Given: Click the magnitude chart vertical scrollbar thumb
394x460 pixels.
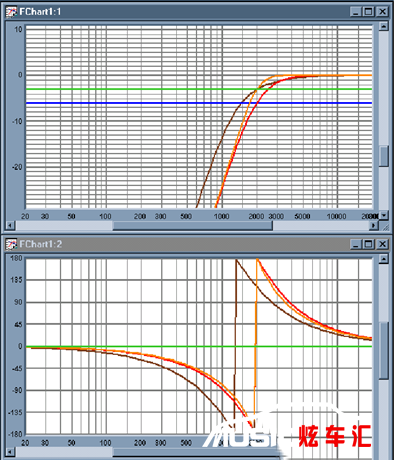Looking at the screenshot, I should (384, 156).
